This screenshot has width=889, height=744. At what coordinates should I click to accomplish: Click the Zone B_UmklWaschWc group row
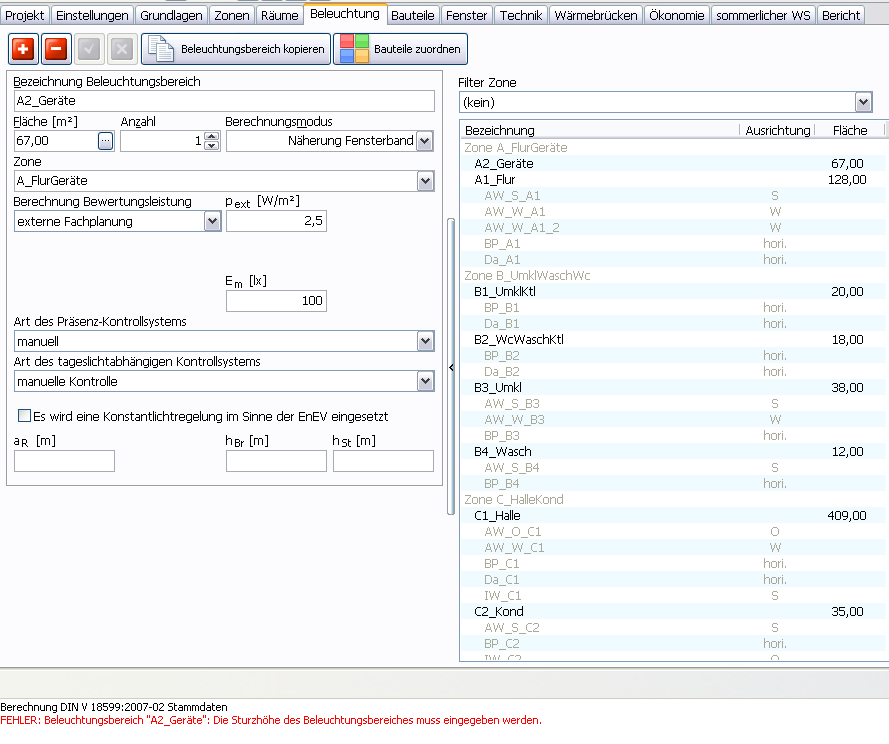(673, 276)
